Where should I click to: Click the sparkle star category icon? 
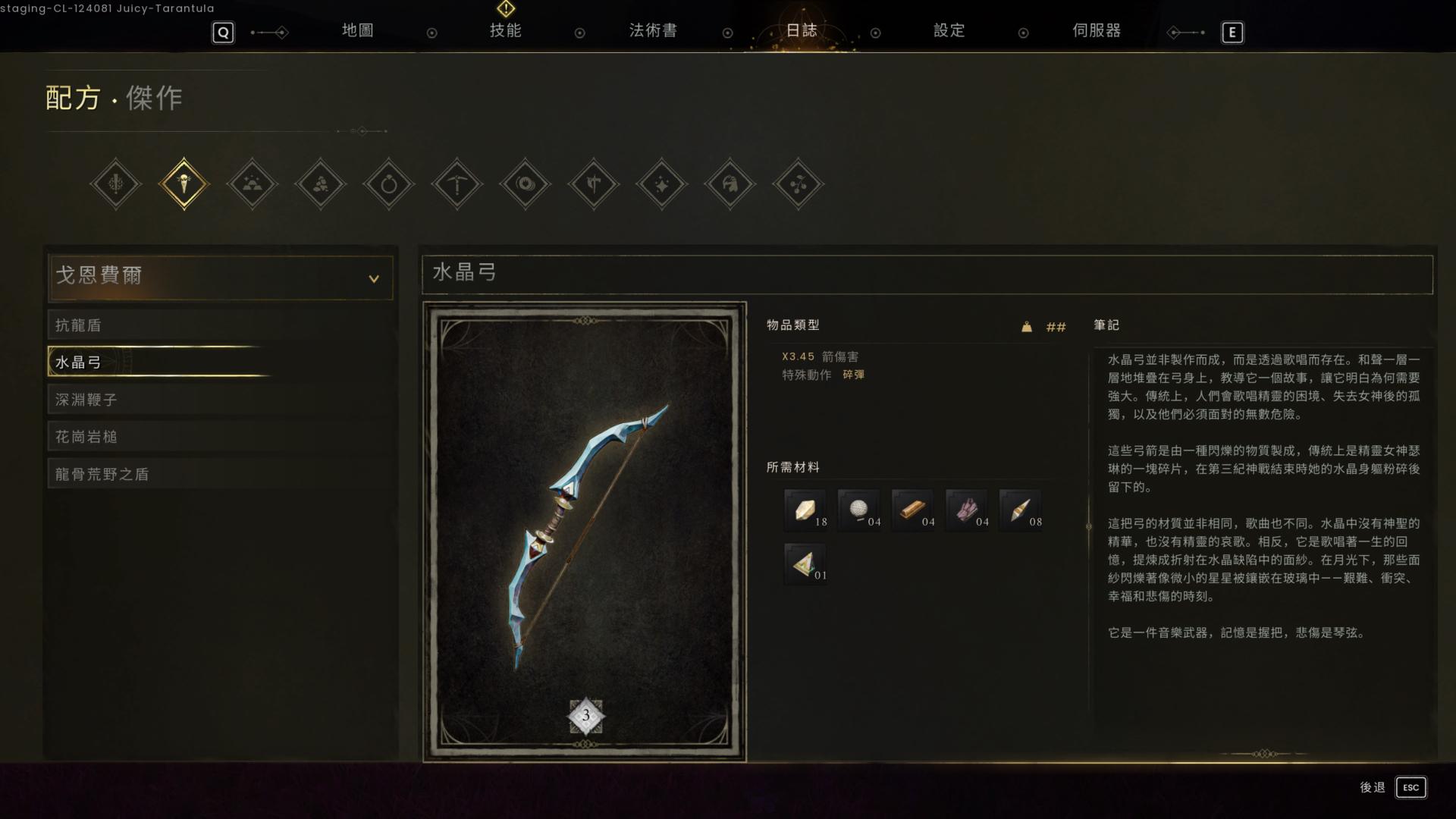[x=661, y=184]
